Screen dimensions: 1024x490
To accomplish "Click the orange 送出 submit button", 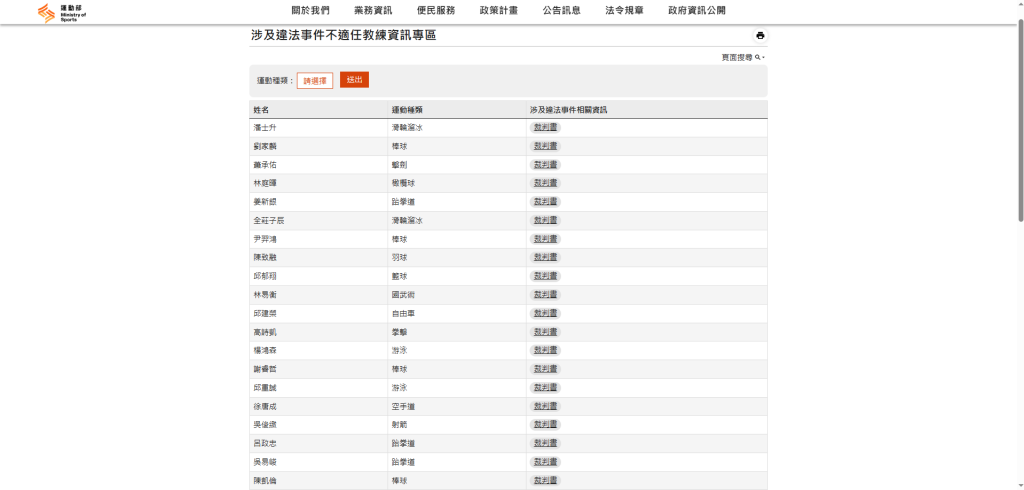I will (355, 80).
